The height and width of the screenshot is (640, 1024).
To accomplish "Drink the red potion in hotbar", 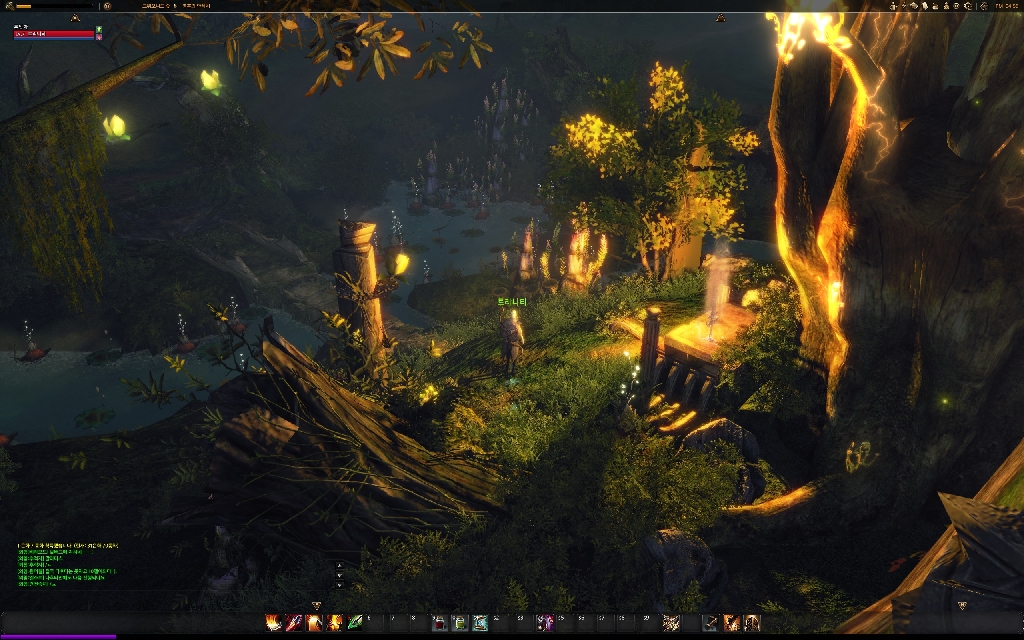I will pyautogui.click(x=439, y=623).
